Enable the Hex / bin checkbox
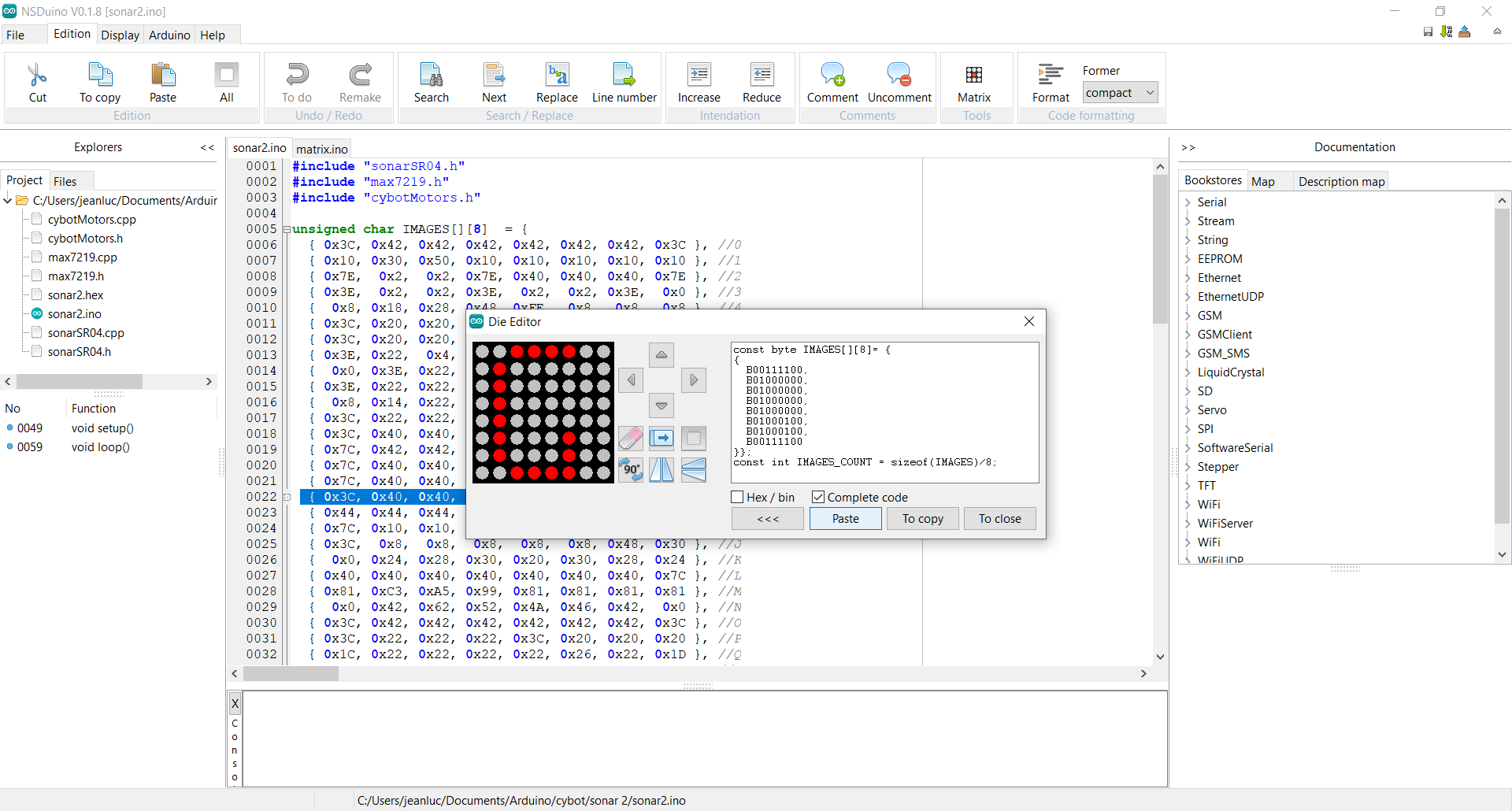The image size is (1512, 811). point(738,498)
